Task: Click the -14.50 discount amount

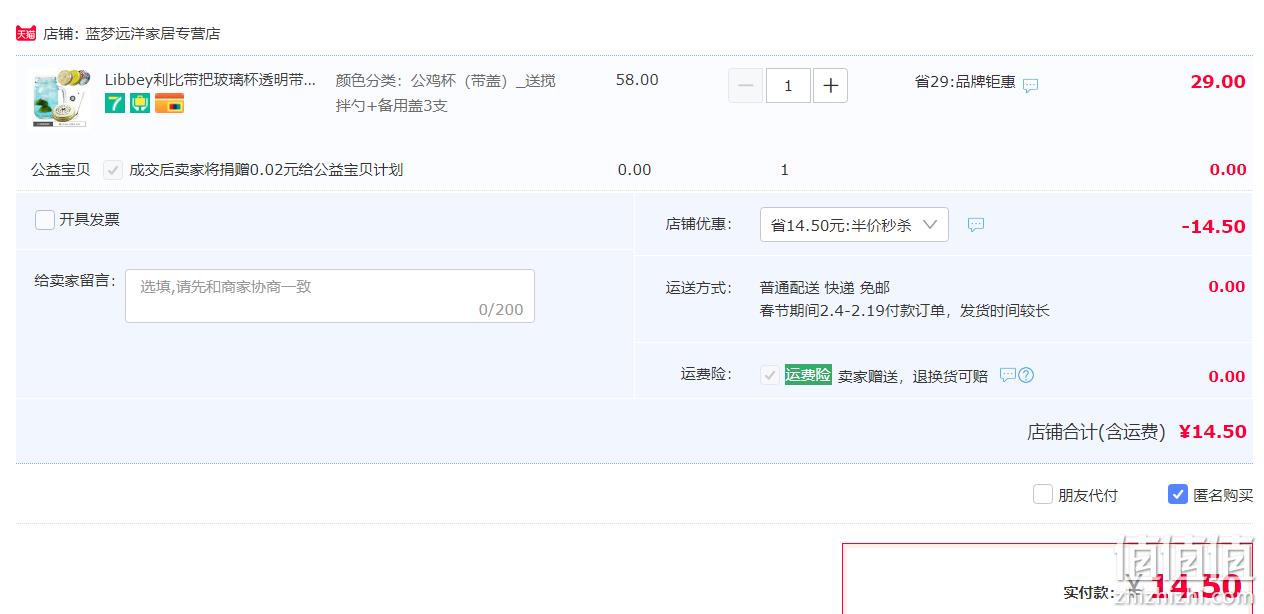Action: pos(1214,227)
